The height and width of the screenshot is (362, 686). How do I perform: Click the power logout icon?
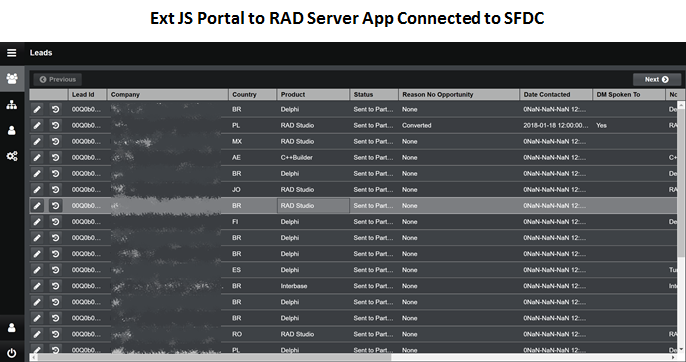click(12, 353)
